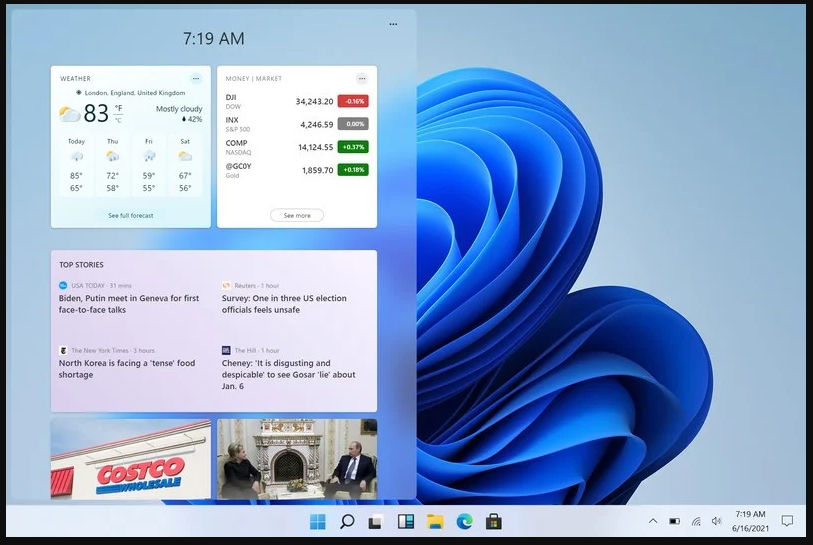Launch Microsoft Edge from the taskbar

tap(465, 522)
